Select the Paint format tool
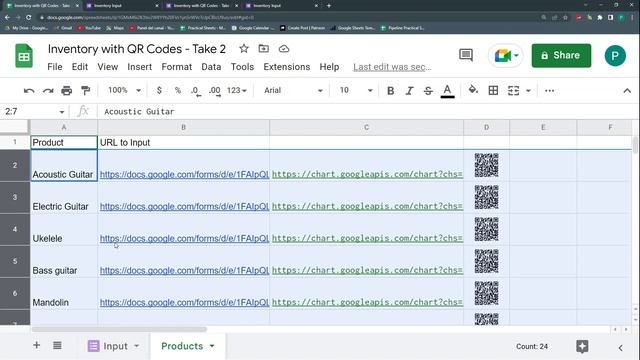This screenshot has height=360, width=640. point(86,91)
